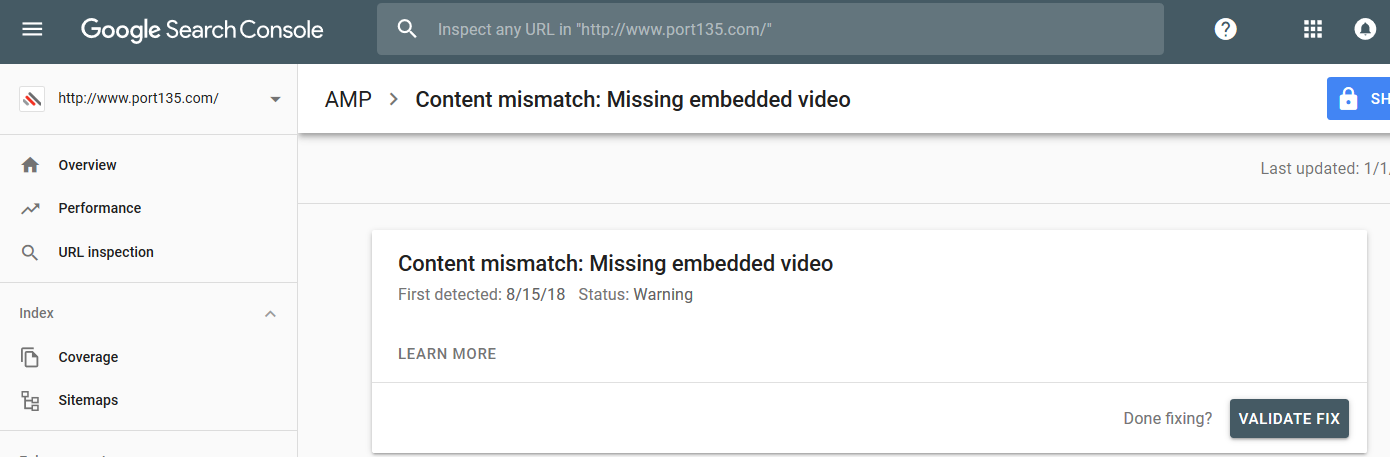The width and height of the screenshot is (1390, 457).
Task: Click the port135 property logo icon
Action: tap(32, 99)
